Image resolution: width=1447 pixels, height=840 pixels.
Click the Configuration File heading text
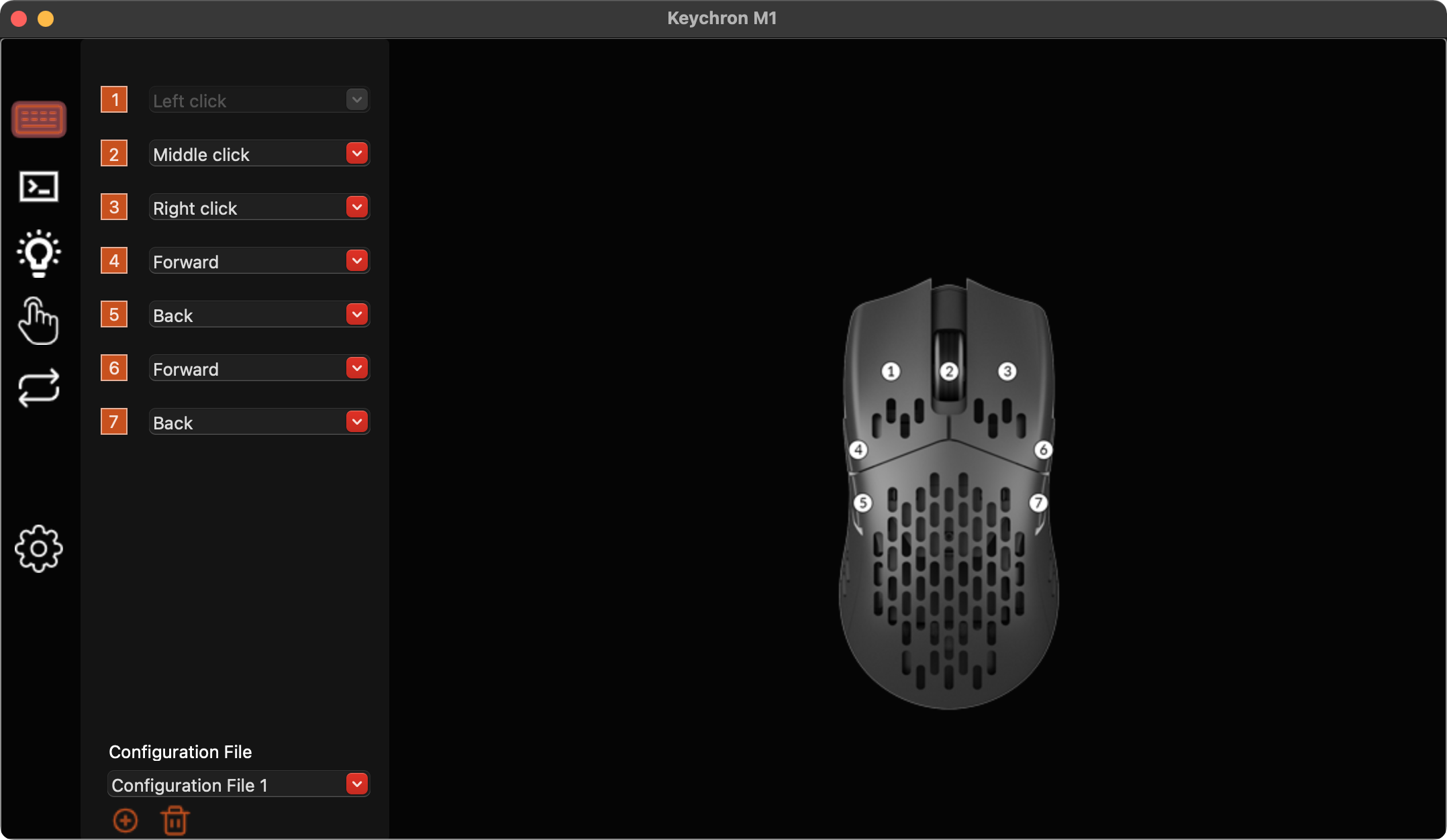[181, 751]
